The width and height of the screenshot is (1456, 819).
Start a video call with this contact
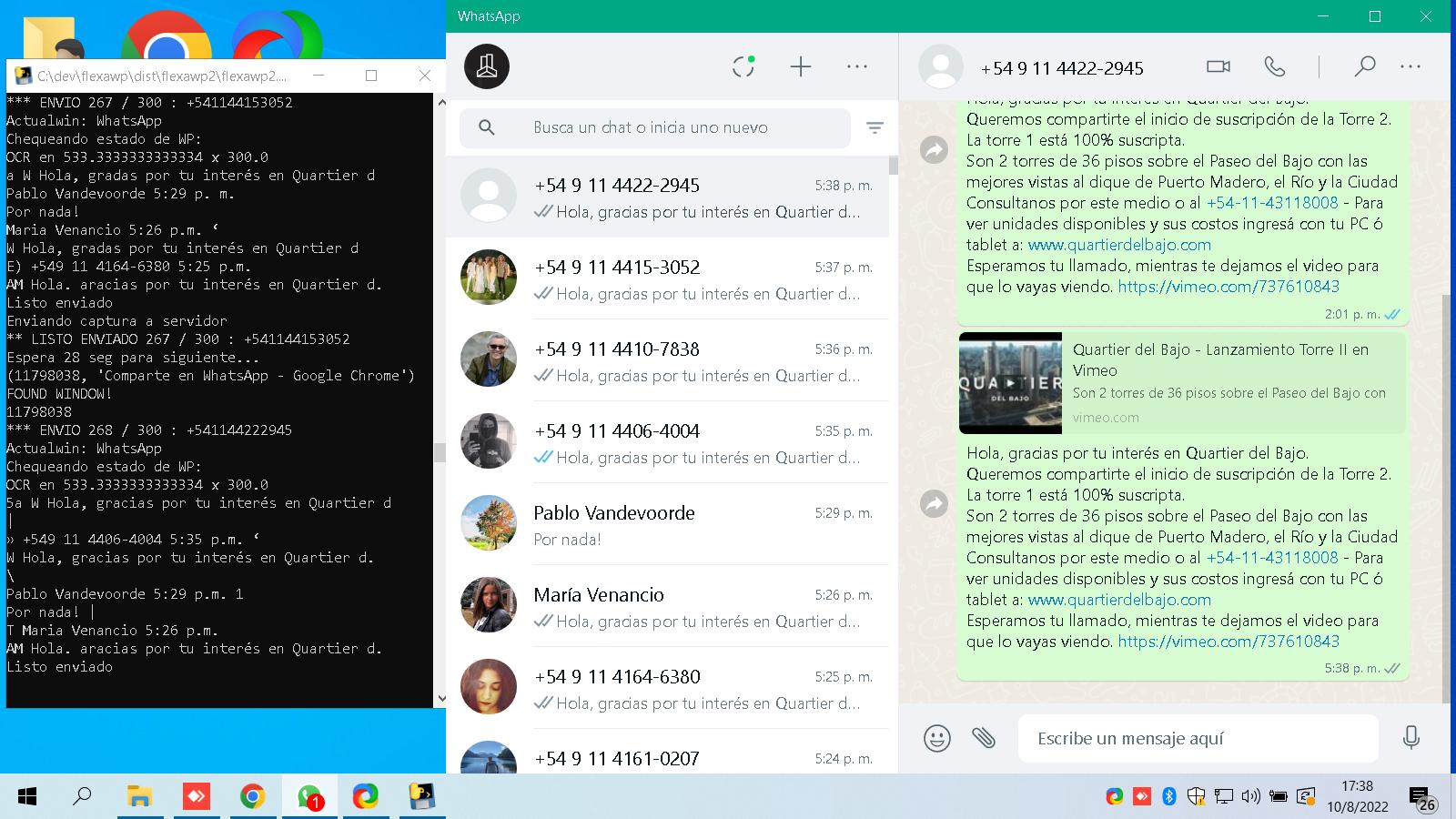coord(1218,66)
